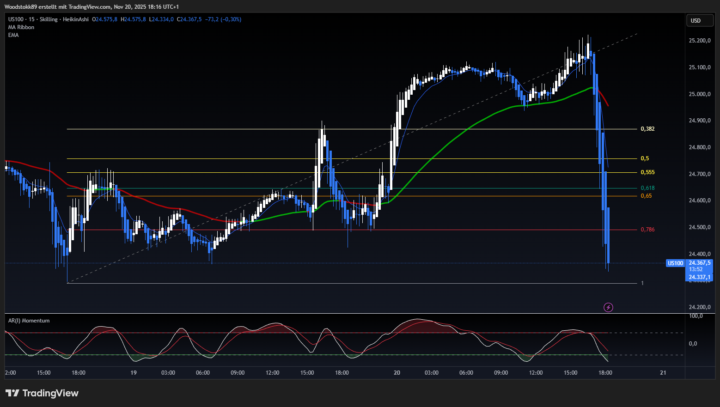Image resolution: width=720 pixels, height=407 pixels.
Task: Click the 0,65 orange Fibonacci label
Action: coord(646,196)
